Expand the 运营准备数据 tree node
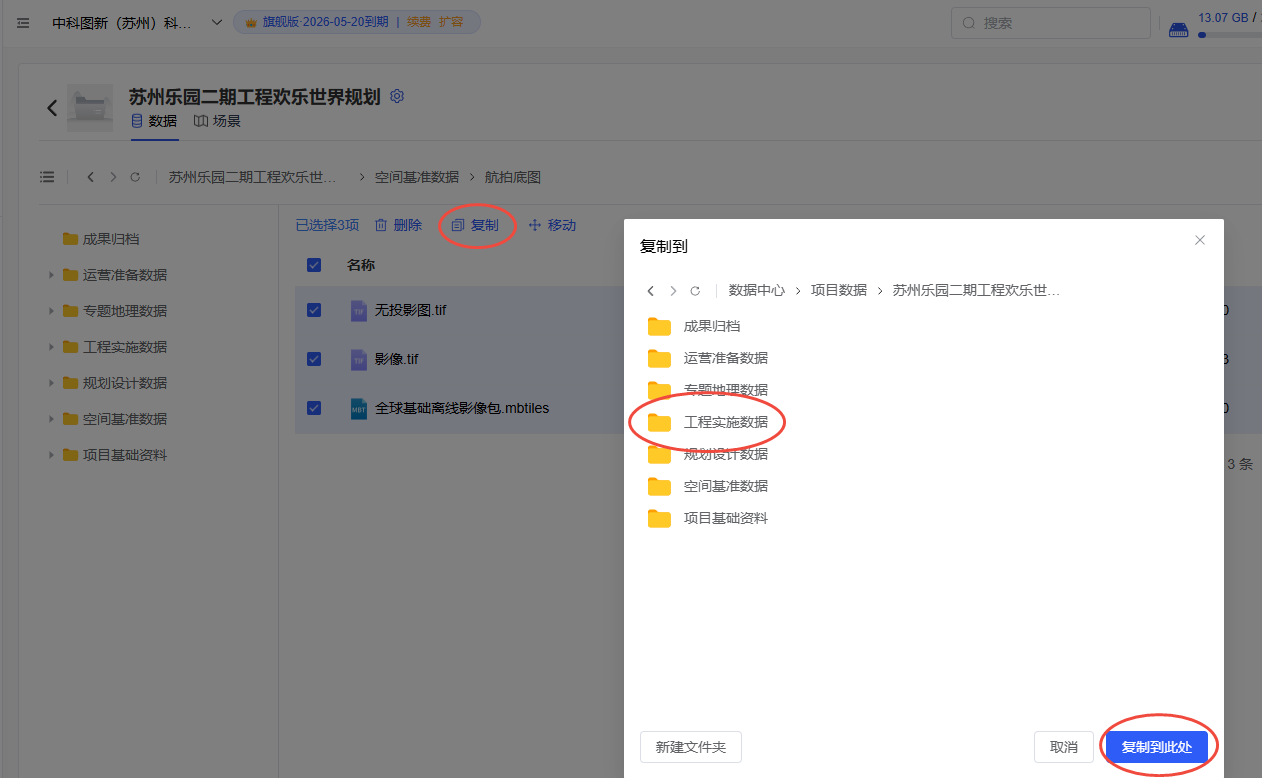Screen dimensions: 1262x778 point(51,275)
